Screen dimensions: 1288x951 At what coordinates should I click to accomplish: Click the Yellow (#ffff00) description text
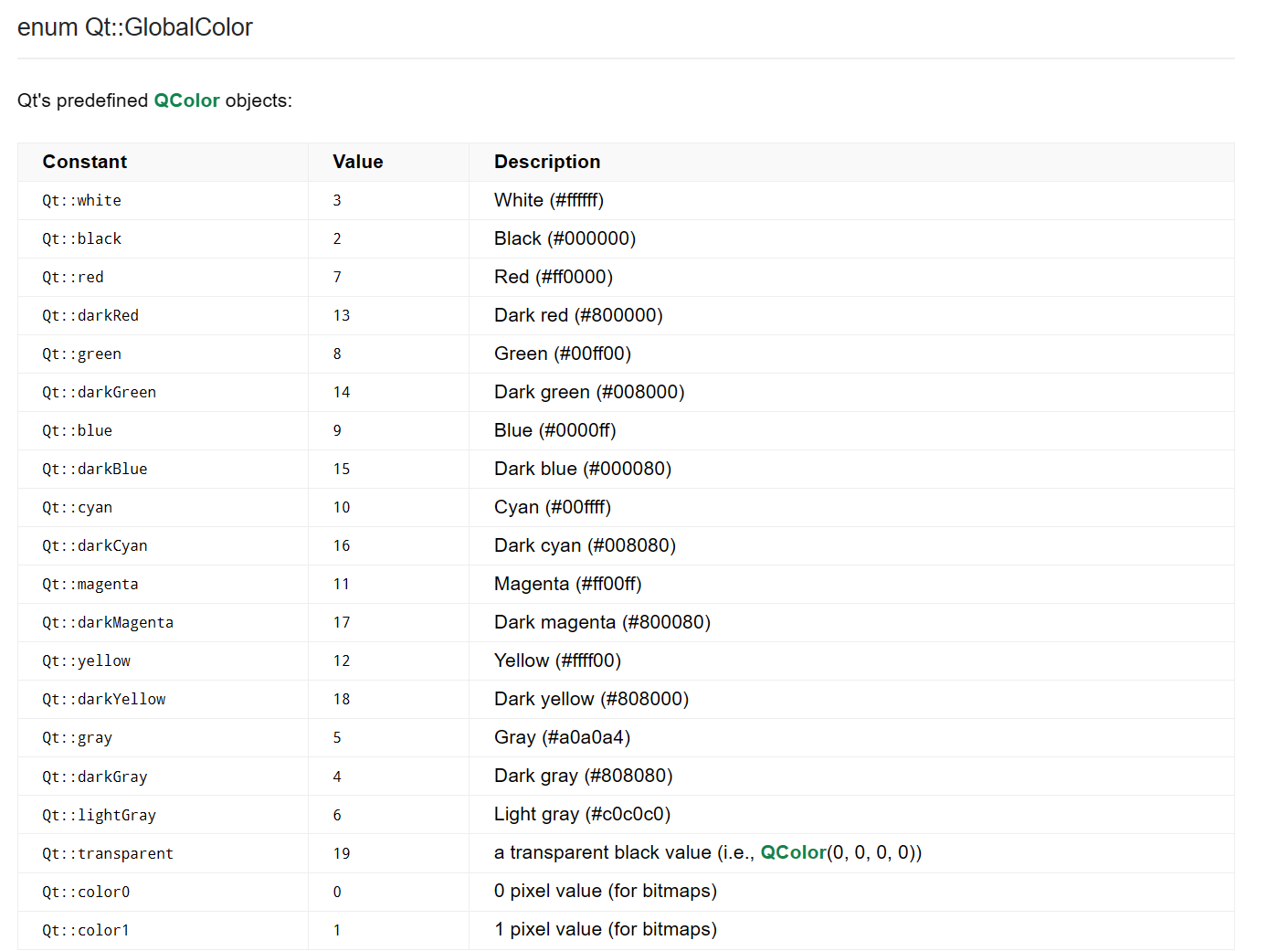click(x=557, y=660)
